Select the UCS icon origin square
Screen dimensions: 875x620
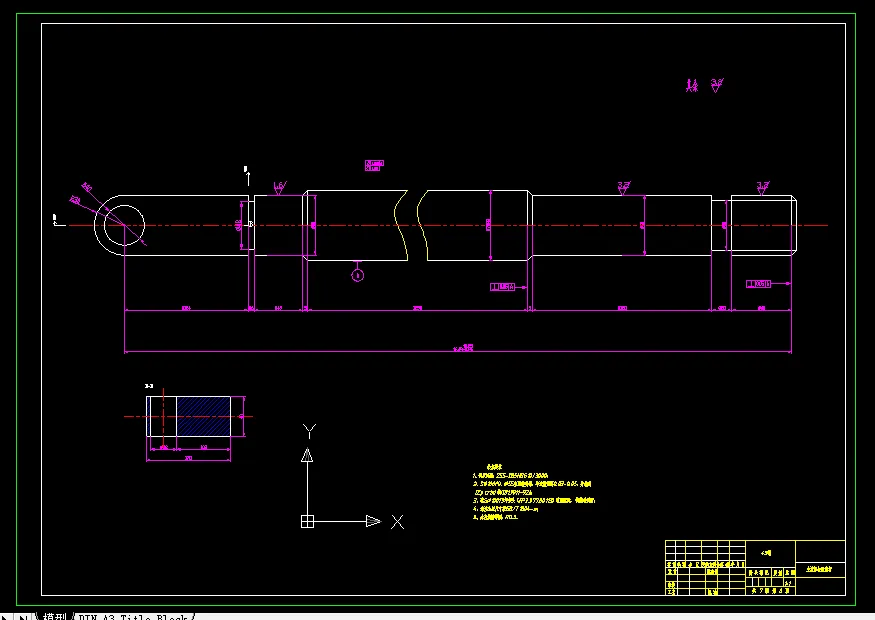(x=307, y=521)
